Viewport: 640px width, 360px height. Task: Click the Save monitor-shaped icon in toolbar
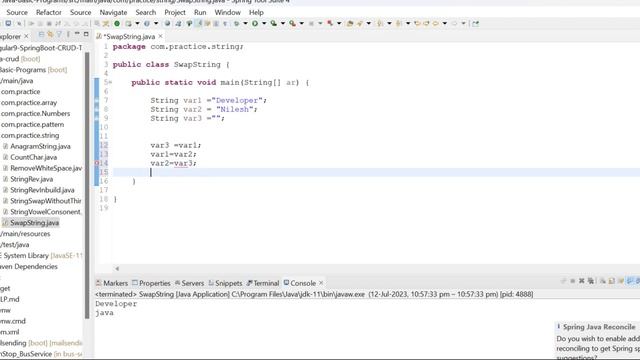[x=8, y=23]
